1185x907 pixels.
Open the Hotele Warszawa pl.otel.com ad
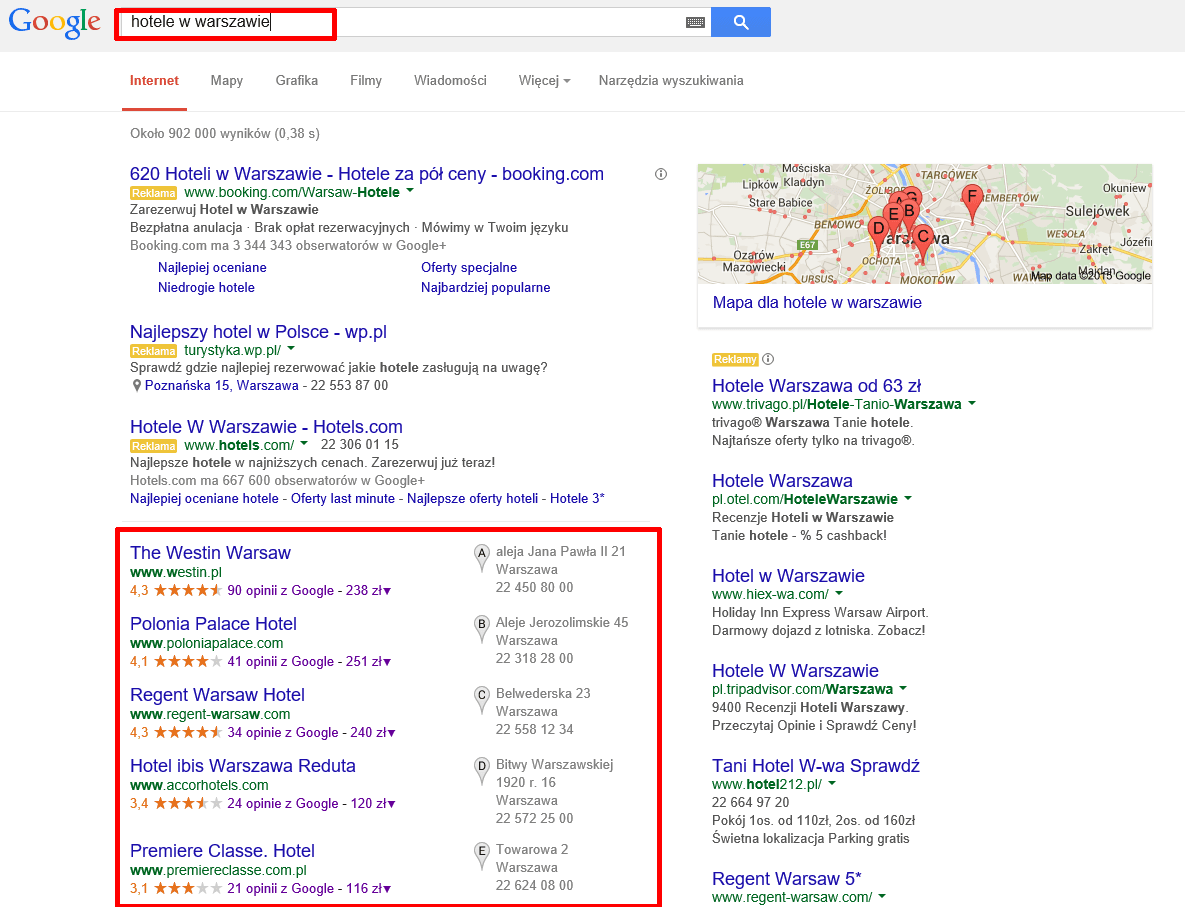pyautogui.click(x=782, y=481)
